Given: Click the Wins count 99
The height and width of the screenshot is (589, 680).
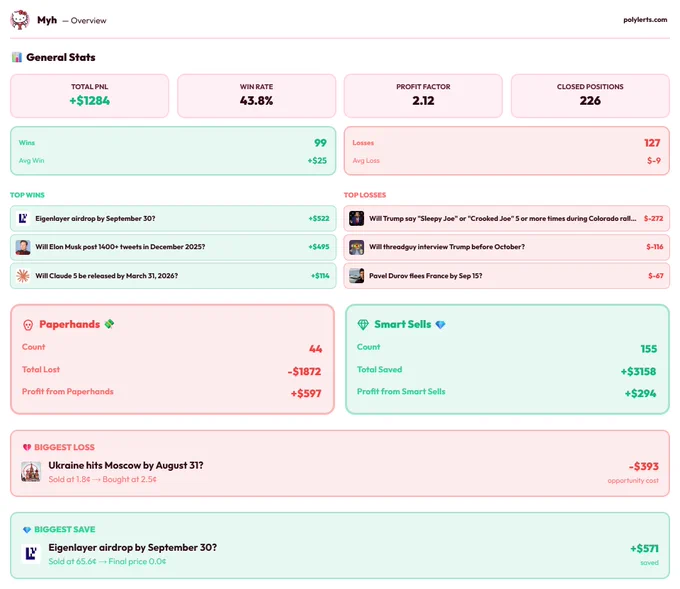Looking at the screenshot, I should (320, 143).
